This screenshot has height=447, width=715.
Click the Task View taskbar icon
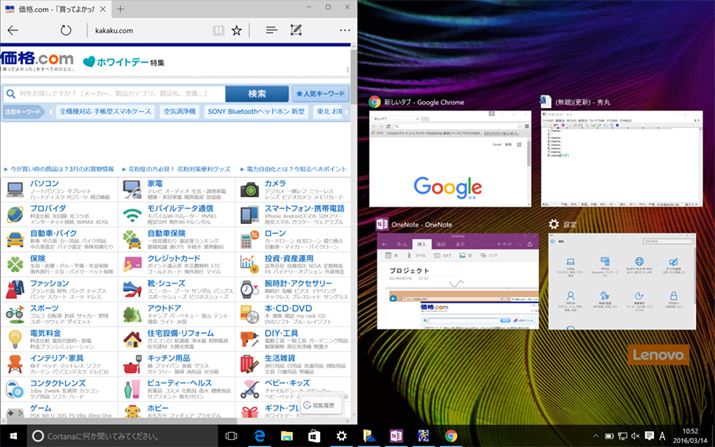tap(230, 436)
